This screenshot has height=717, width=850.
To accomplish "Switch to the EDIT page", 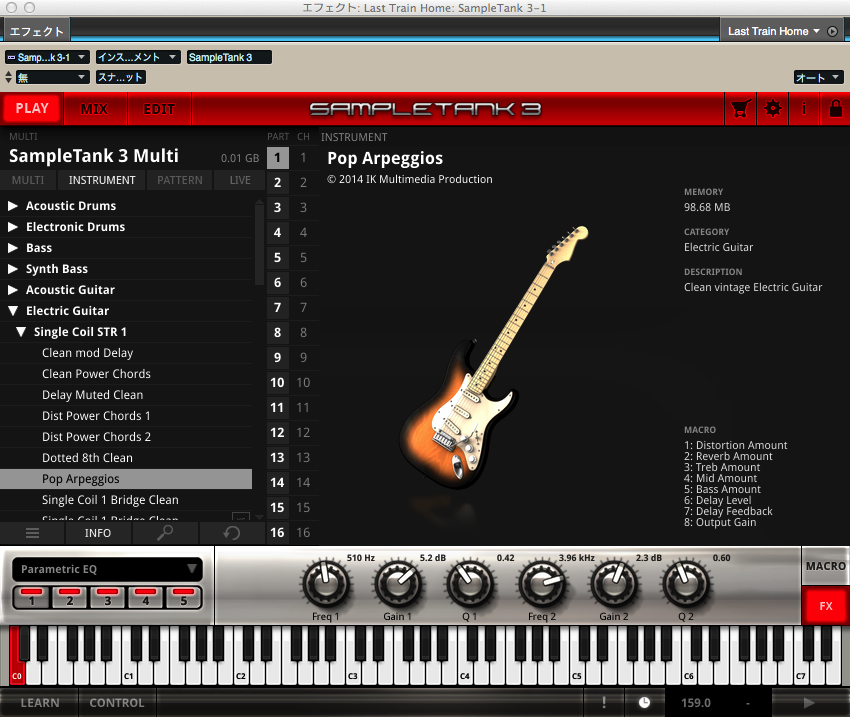I will (159, 109).
